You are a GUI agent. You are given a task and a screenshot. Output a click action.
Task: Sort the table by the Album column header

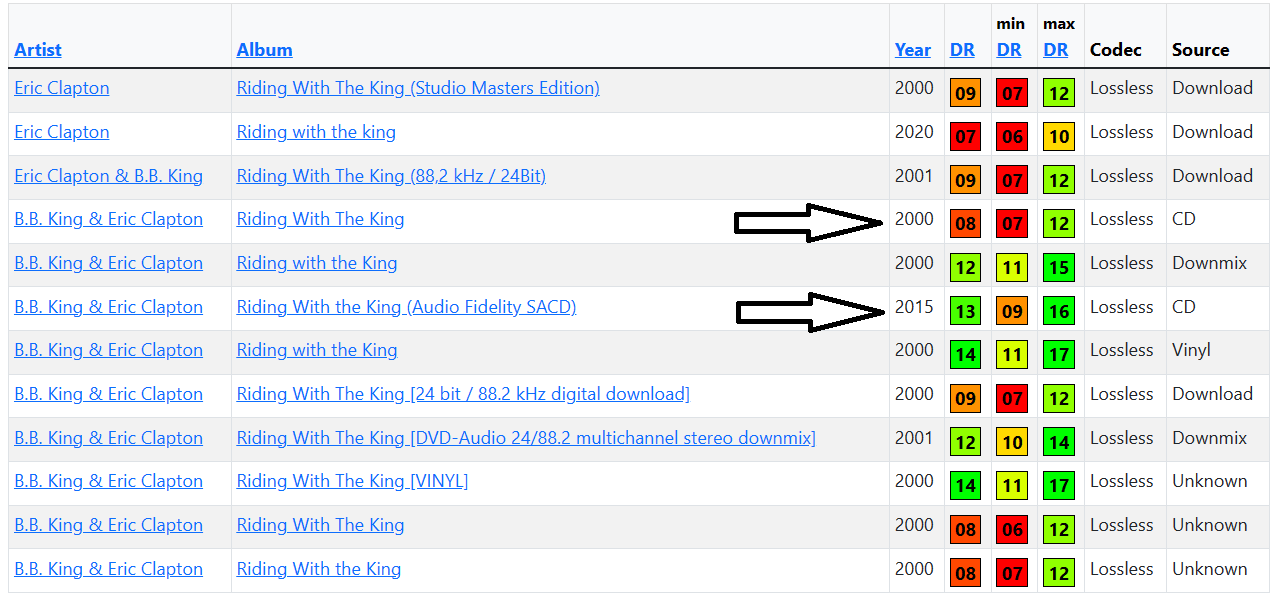265,50
